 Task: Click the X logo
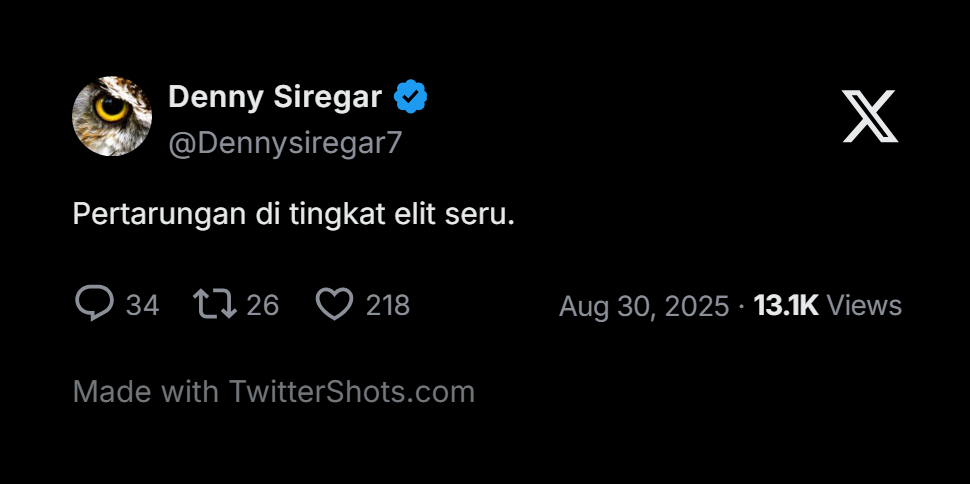coord(869,116)
